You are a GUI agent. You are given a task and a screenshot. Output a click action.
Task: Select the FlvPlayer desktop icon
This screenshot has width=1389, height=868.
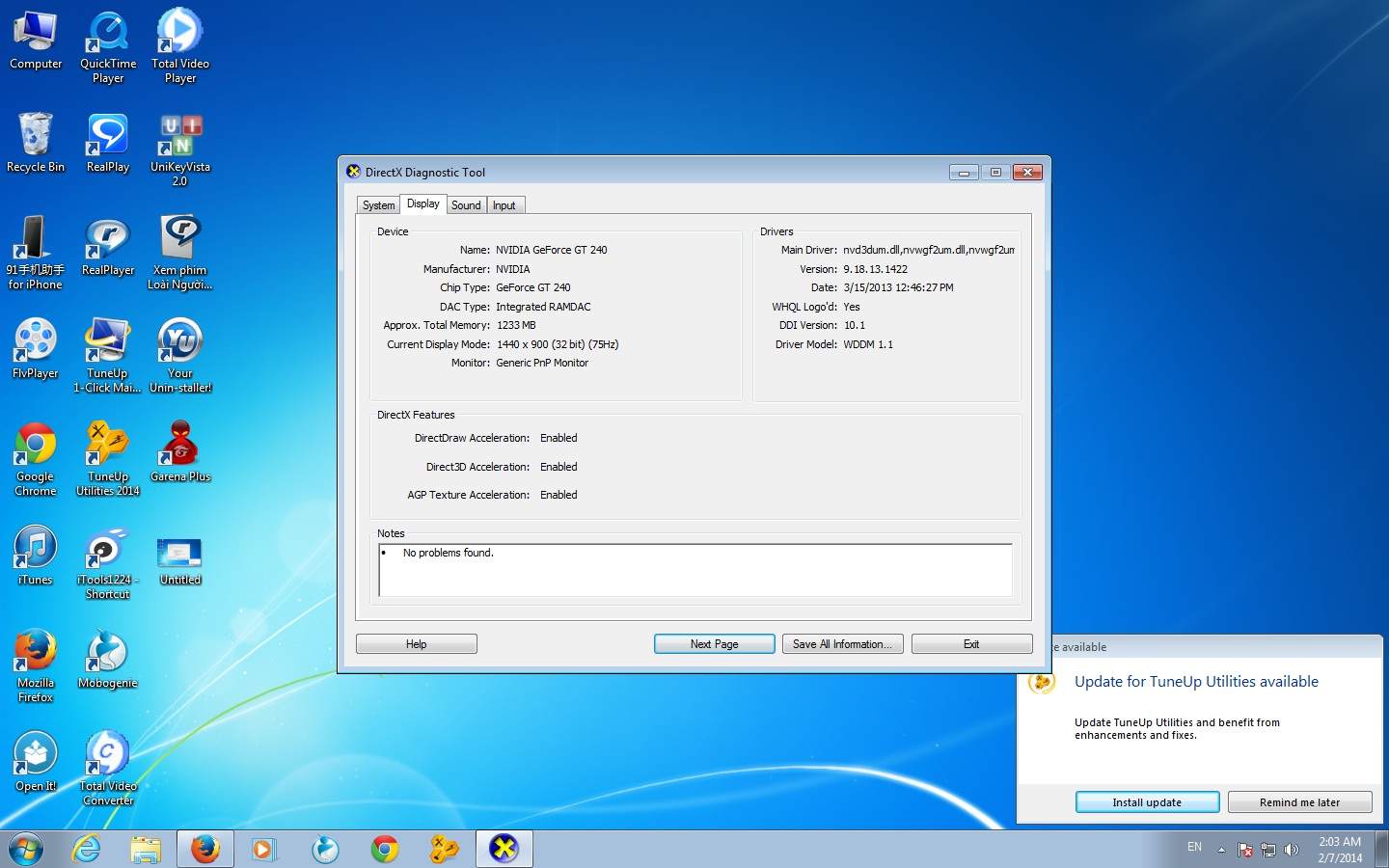pyautogui.click(x=36, y=349)
